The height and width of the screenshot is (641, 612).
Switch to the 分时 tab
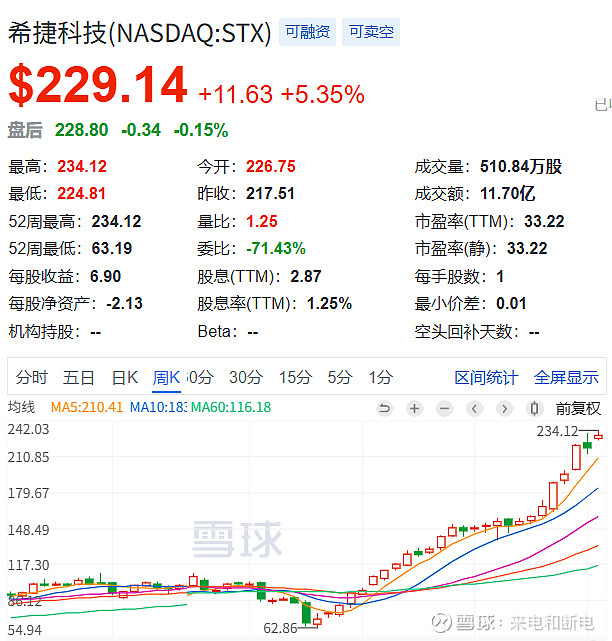point(31,377)
